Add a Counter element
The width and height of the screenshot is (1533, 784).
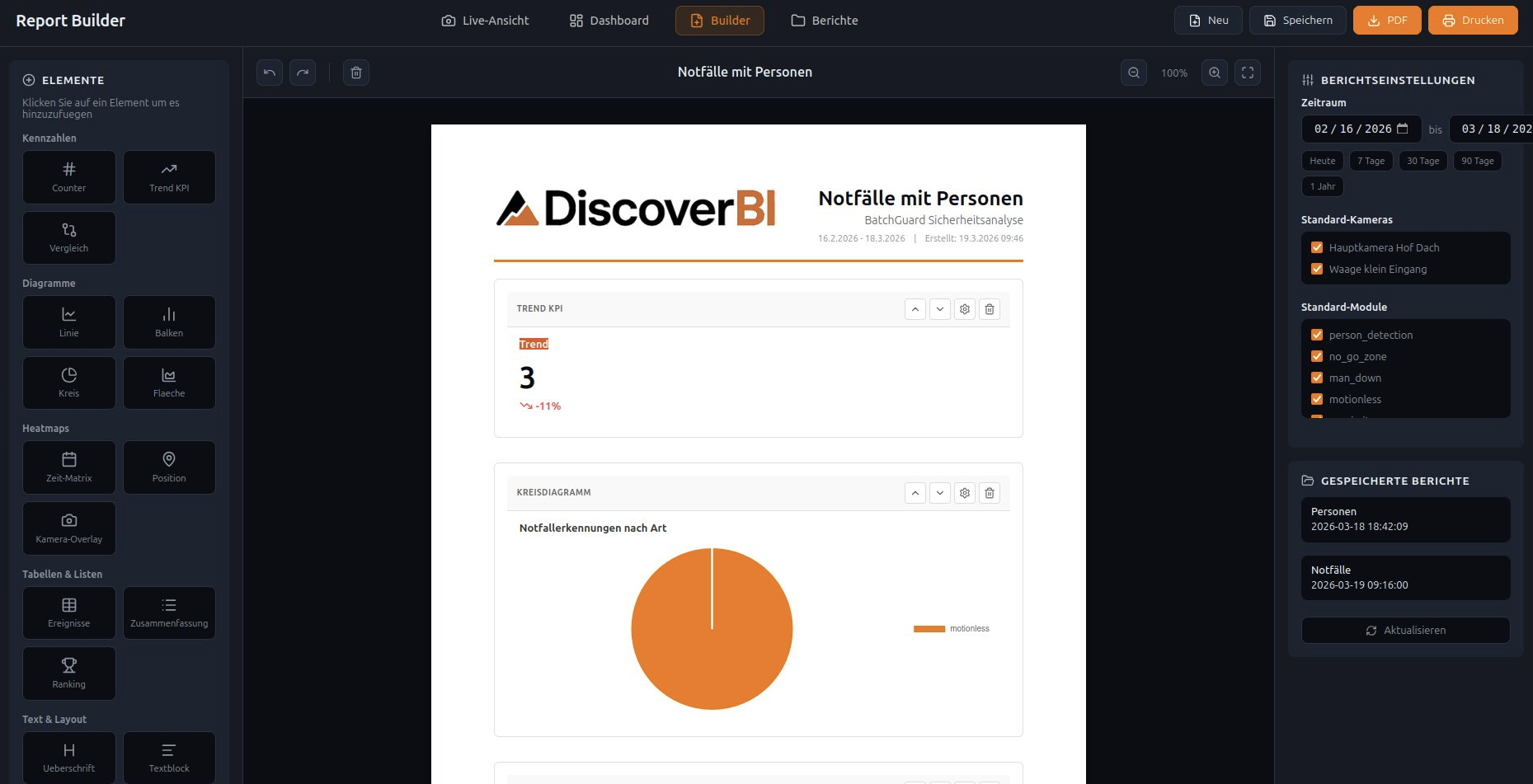pyautogui.click(x=68, y=176)
